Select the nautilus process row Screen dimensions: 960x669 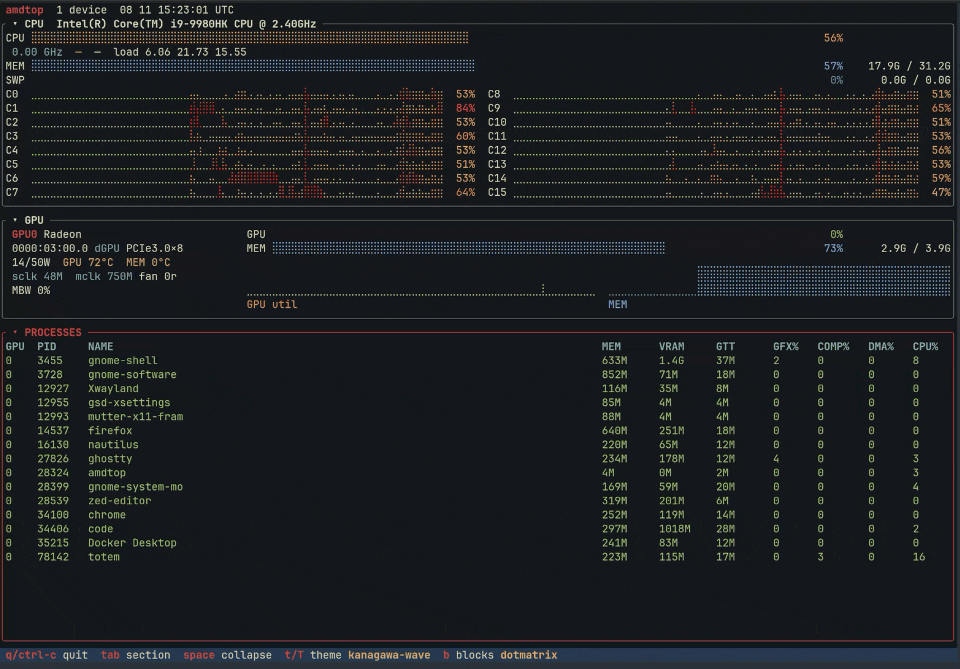(479, 445)
